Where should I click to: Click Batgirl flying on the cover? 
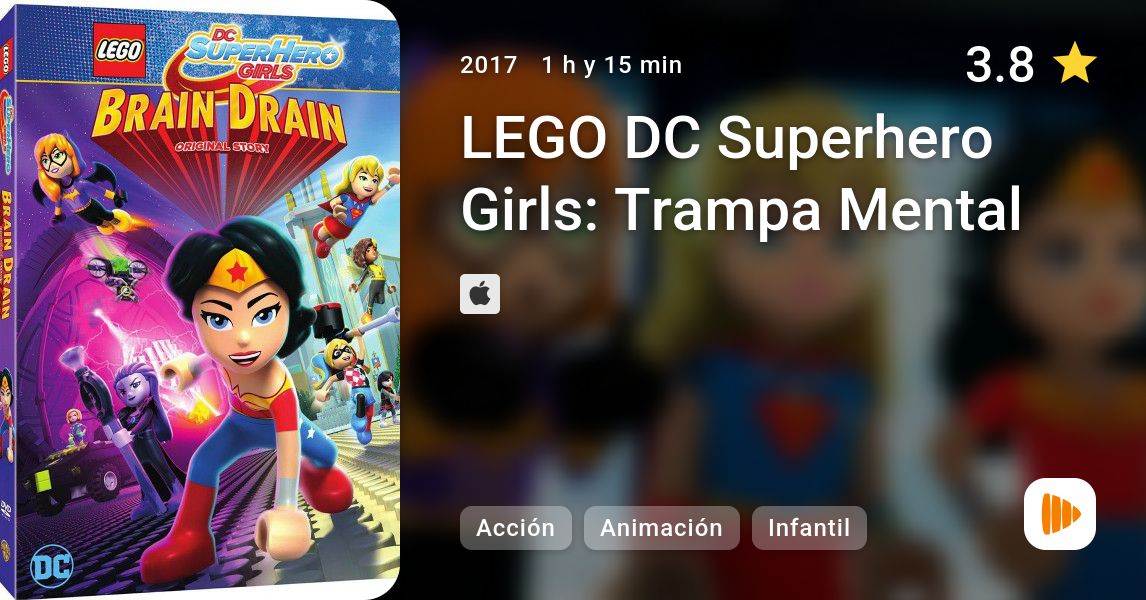75,181
